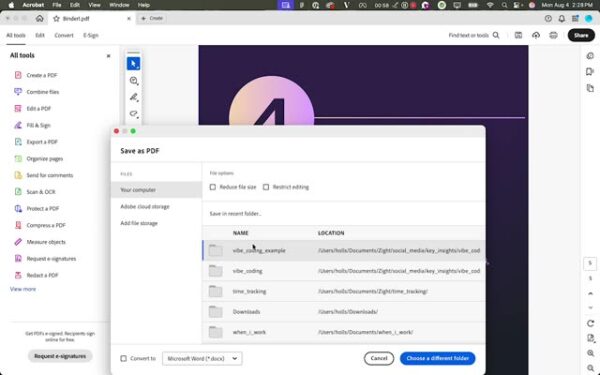Viewport: 600px width, 375px height.
Task: Switch to the Convert tab
Action: pyautogui.click(x=64, y=35)
